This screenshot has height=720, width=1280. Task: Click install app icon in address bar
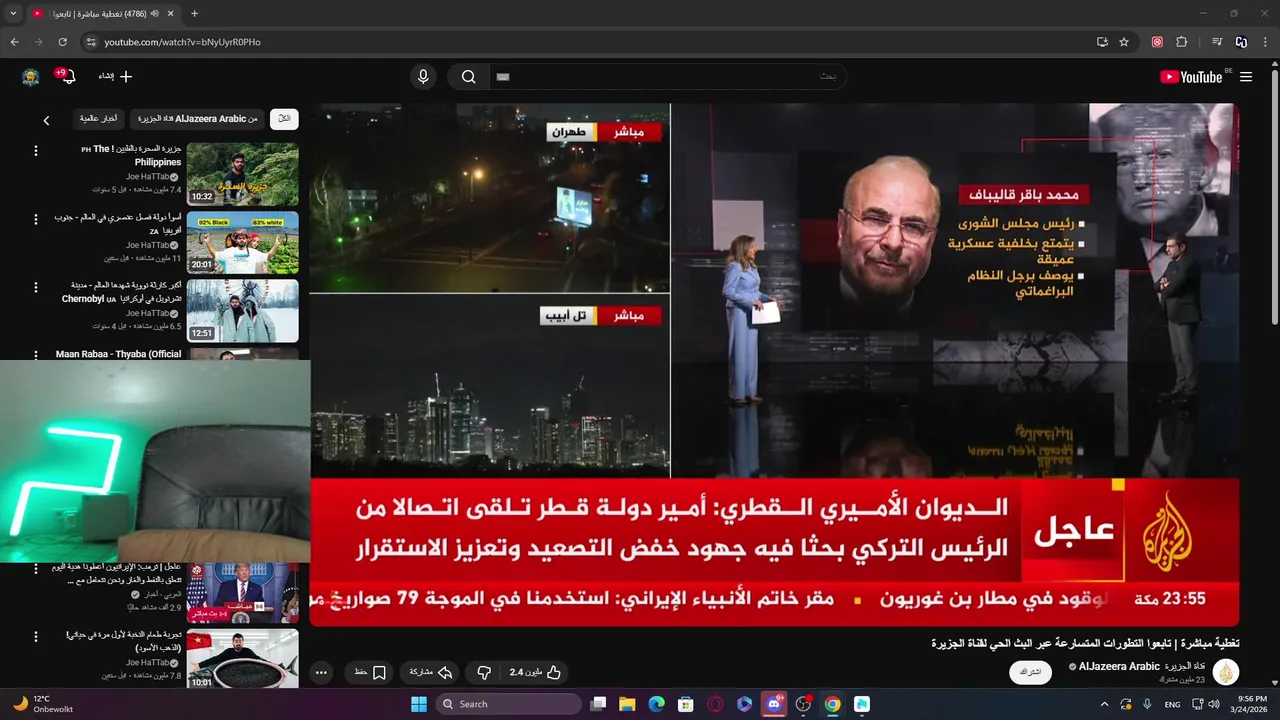(x=1102, y=42)
